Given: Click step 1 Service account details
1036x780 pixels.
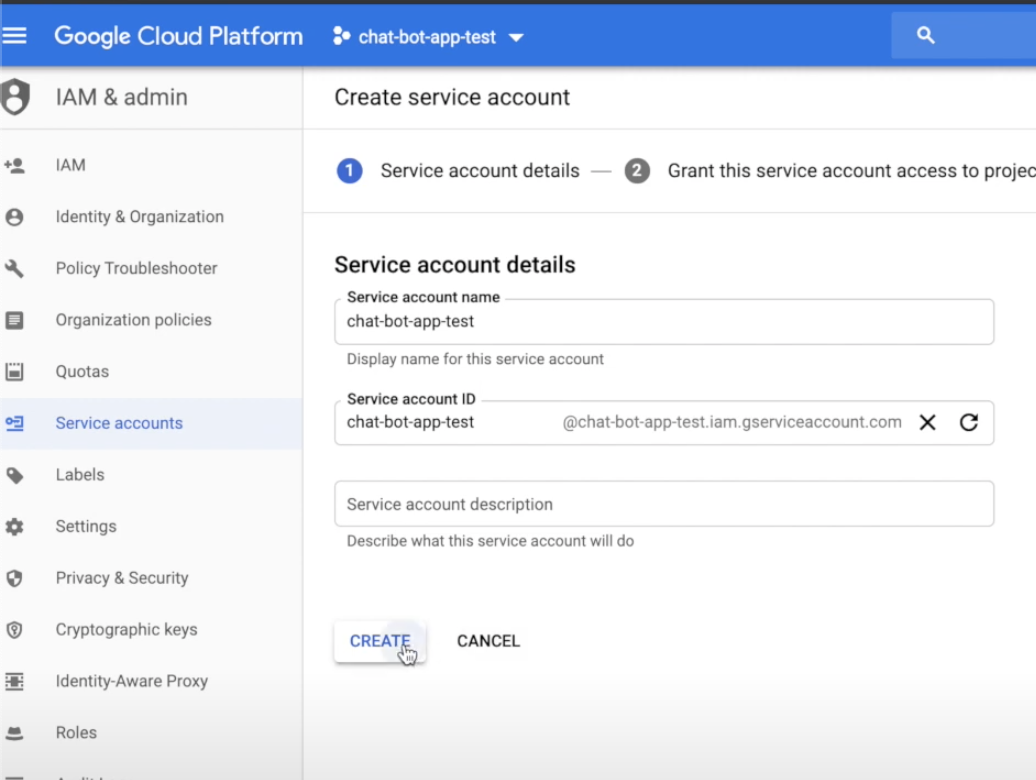Looking at the screenshot, I should coord(458,171).
